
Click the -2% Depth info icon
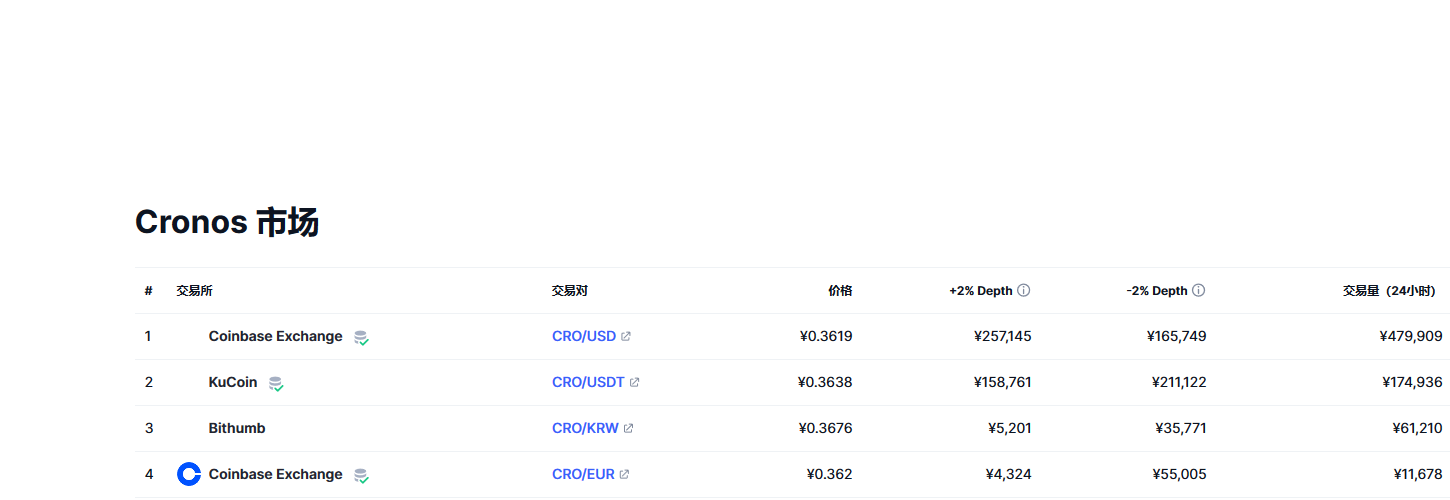click(x=1198, y=291)
